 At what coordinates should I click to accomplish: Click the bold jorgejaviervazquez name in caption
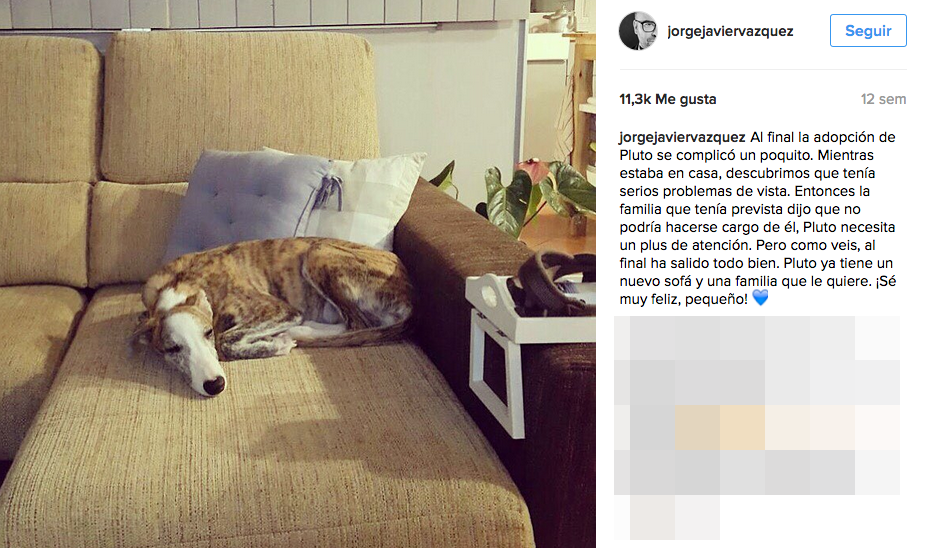(682, 137)
